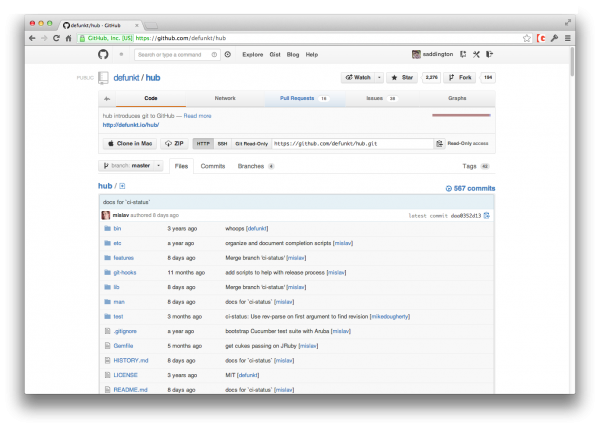Click Read more description link
Viewport: 600px width, 428px height.
[197, 116]
